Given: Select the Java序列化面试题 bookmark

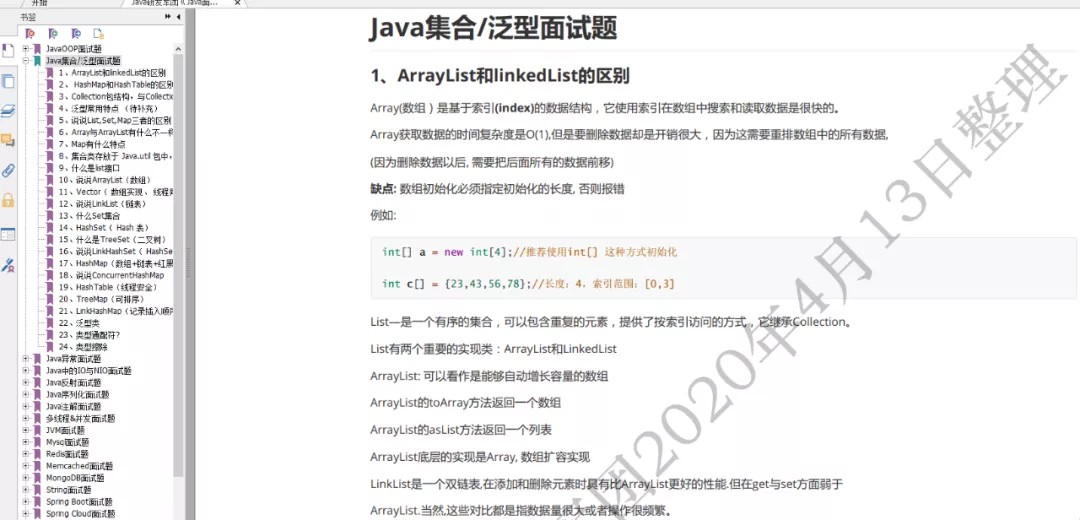Looking at the screenshot, I should (x=77, y=395).
